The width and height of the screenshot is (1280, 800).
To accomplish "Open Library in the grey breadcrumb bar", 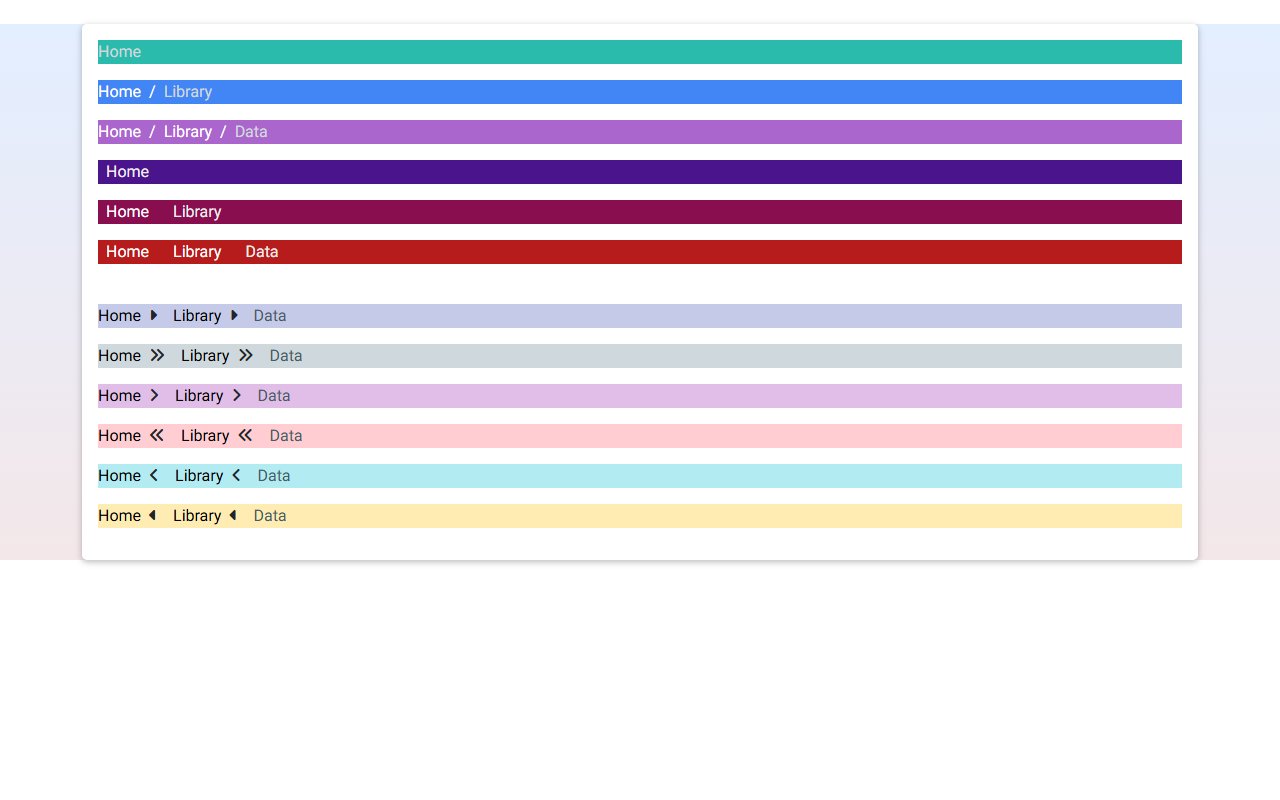I will [x=205, y=356].
